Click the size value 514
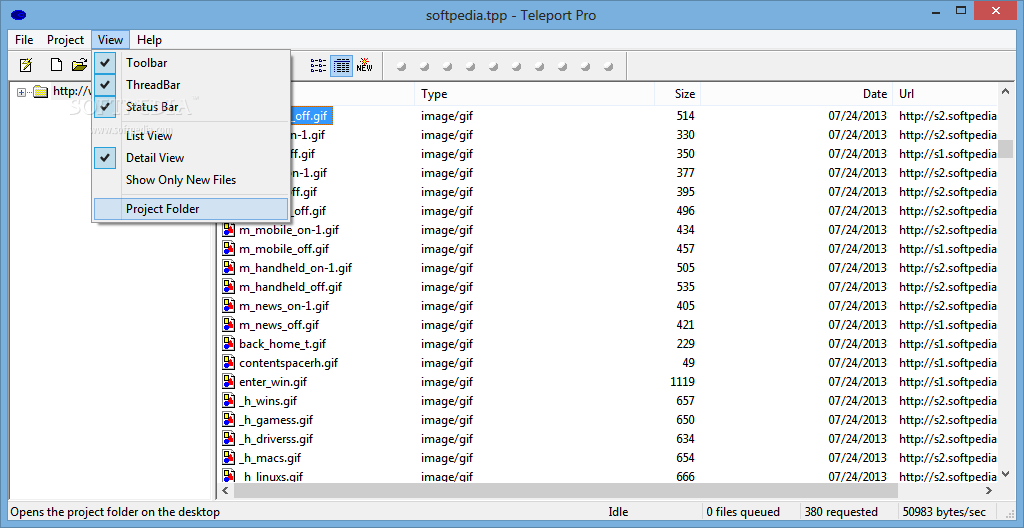This screenshot has width=1024, height=528. (x=685, y=116)
